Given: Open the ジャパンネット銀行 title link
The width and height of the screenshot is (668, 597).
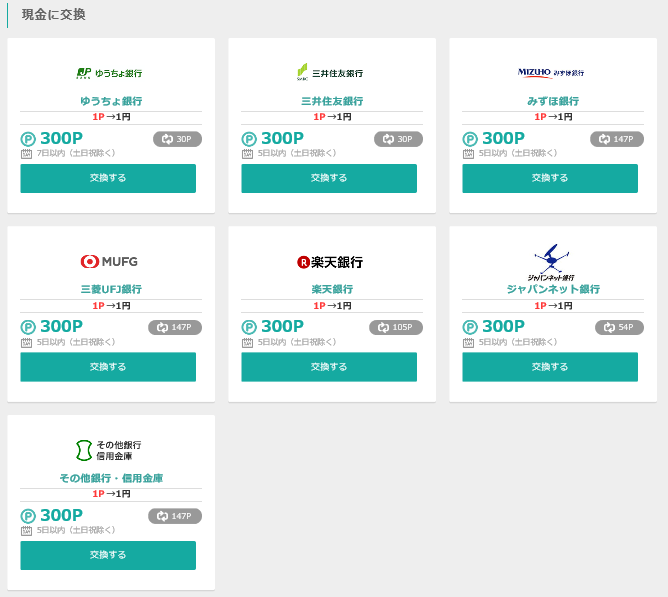Looking at the screenshot, I should pyautogui.click(x=553, y=289).
